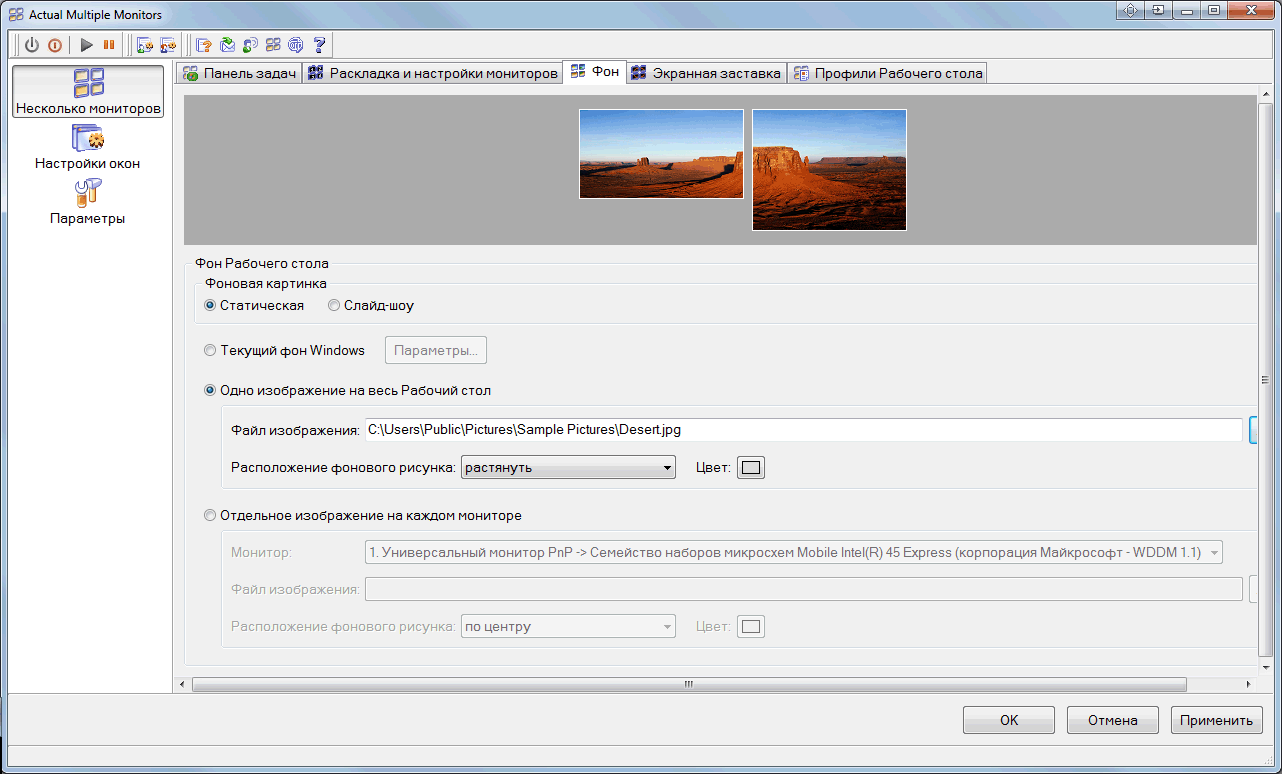The height and width of the screenshot is (774, 1282).
Task: Click the app icon in the title bar
Action: tap(15, 14)
